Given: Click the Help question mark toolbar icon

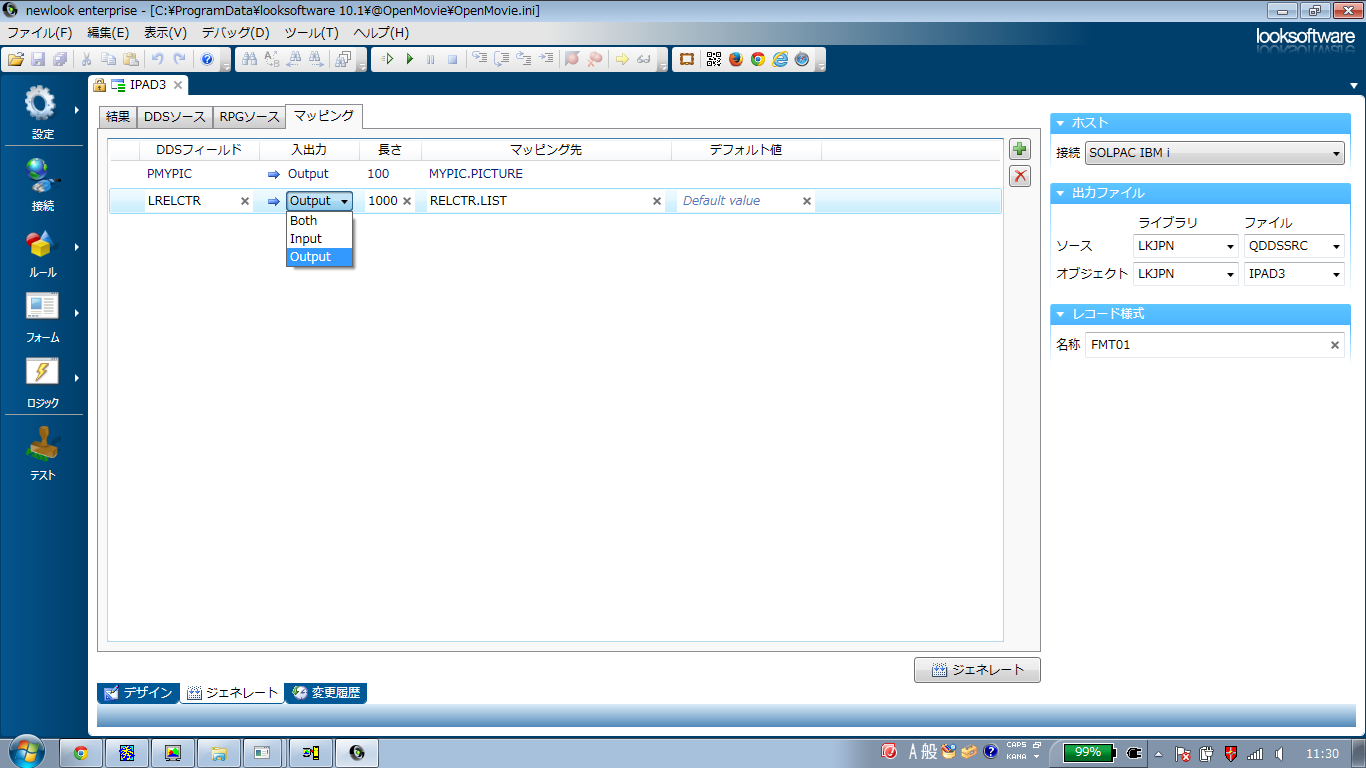Looking at the screenshot, I should 207,59.
